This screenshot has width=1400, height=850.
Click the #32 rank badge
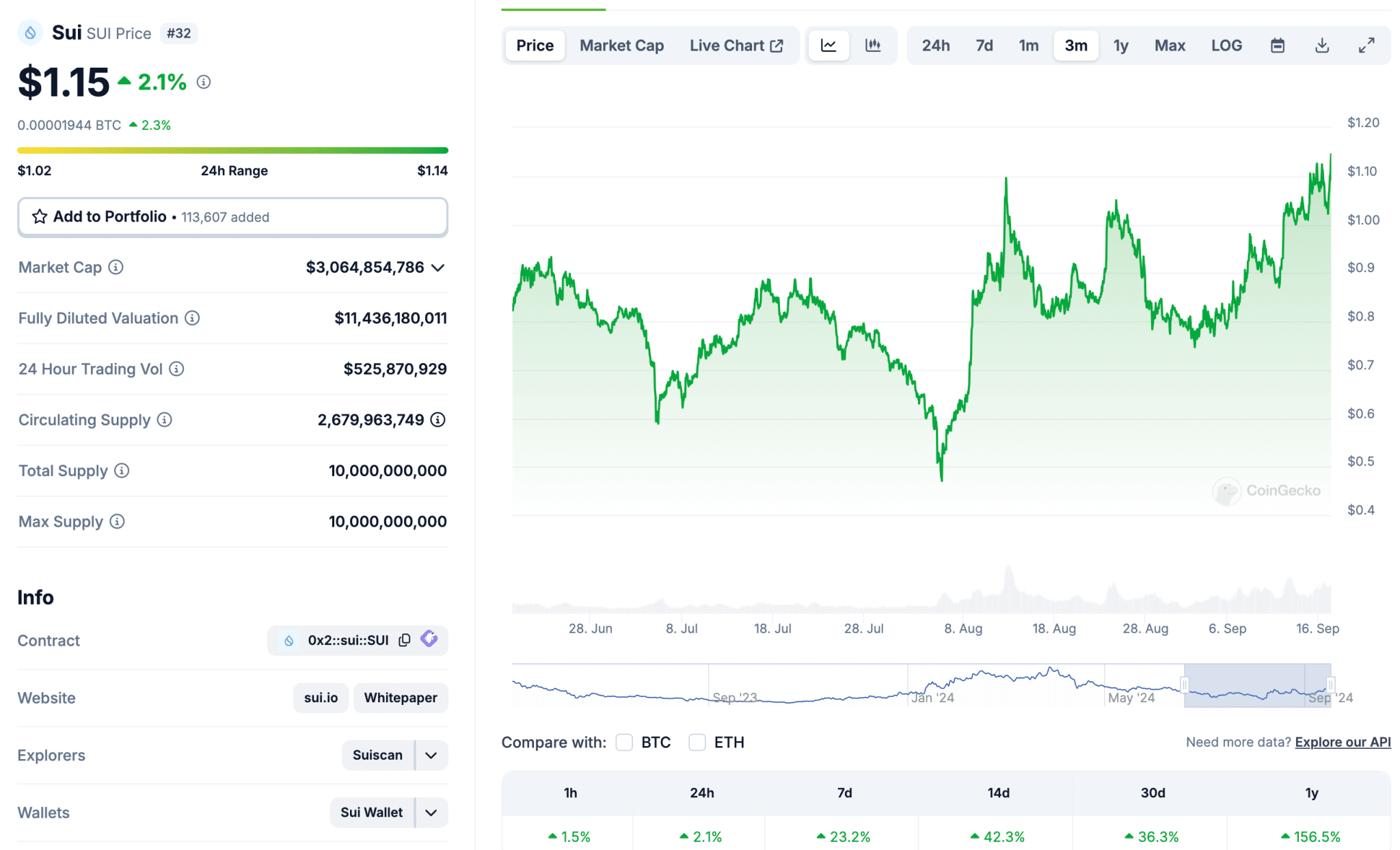click(x=179, y=34)
